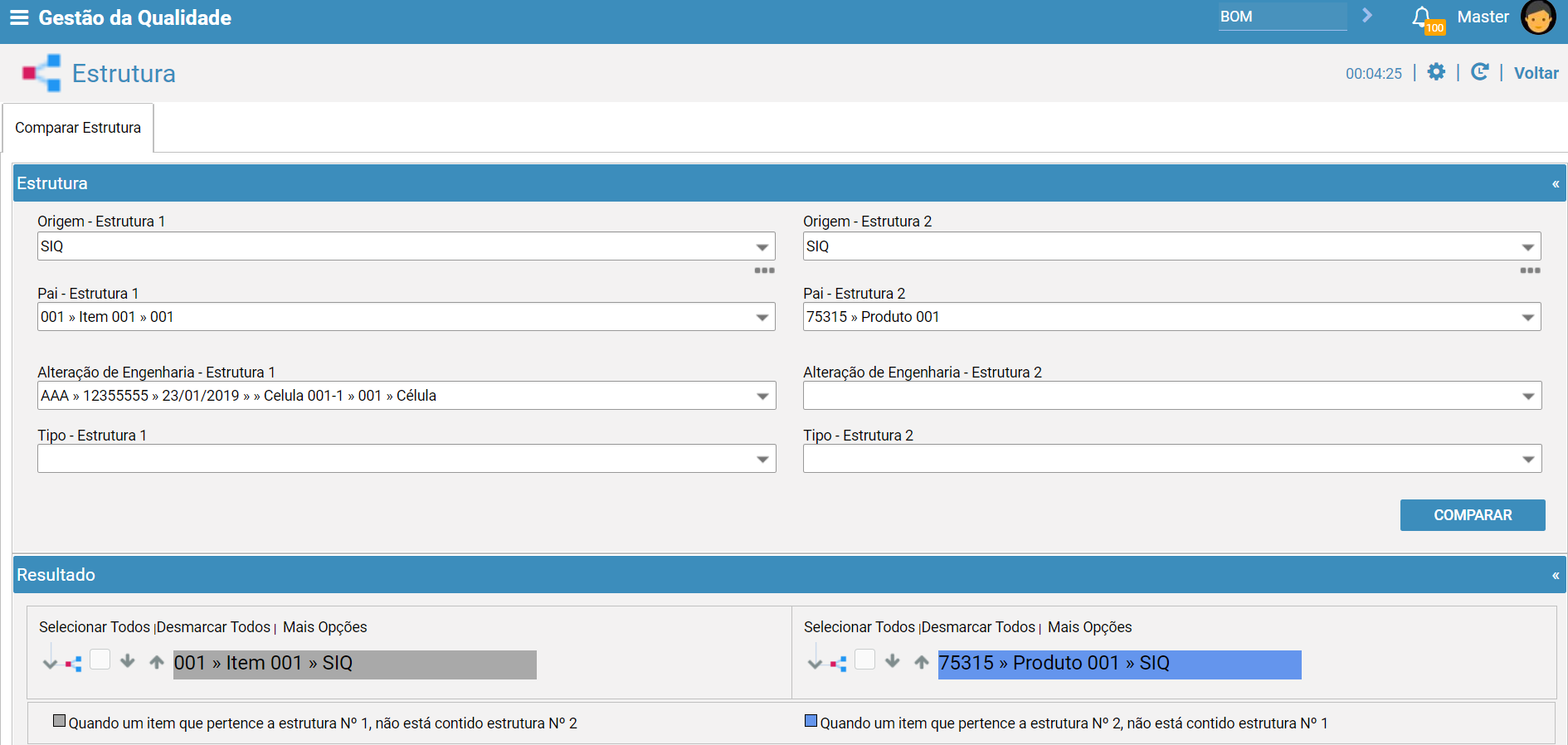Screen dimensions: 1568x745
Task: Check the box for 001 Item 001
Action: (100, 660)
